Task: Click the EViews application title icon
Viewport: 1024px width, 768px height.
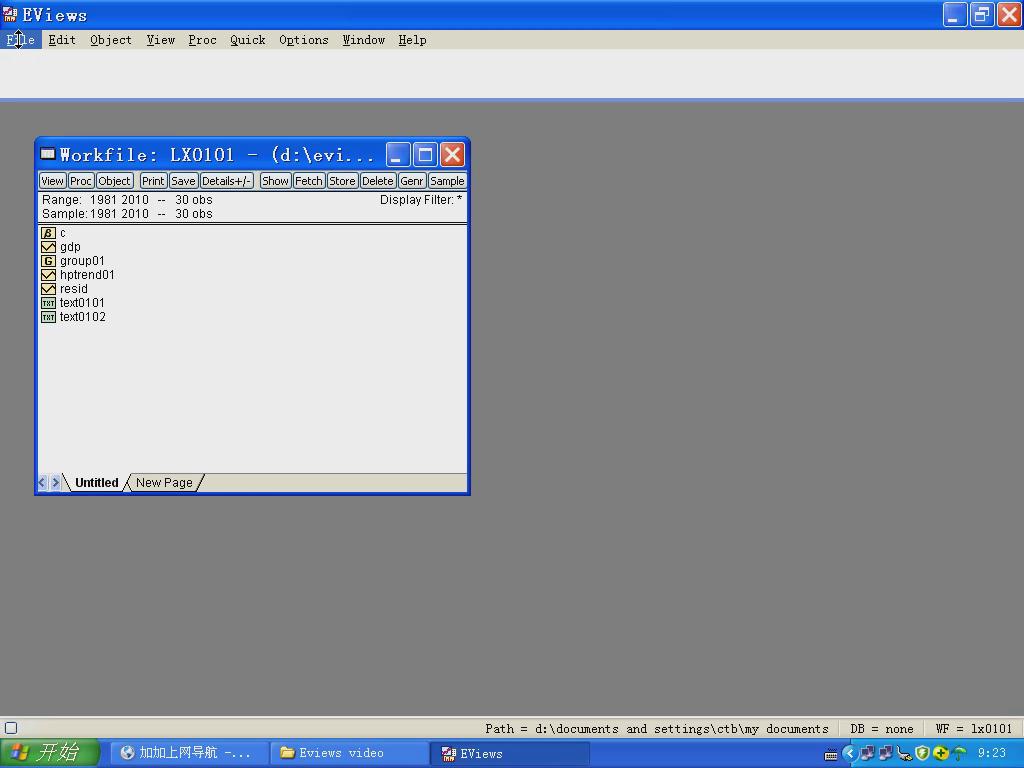Action: click(10, 14)
